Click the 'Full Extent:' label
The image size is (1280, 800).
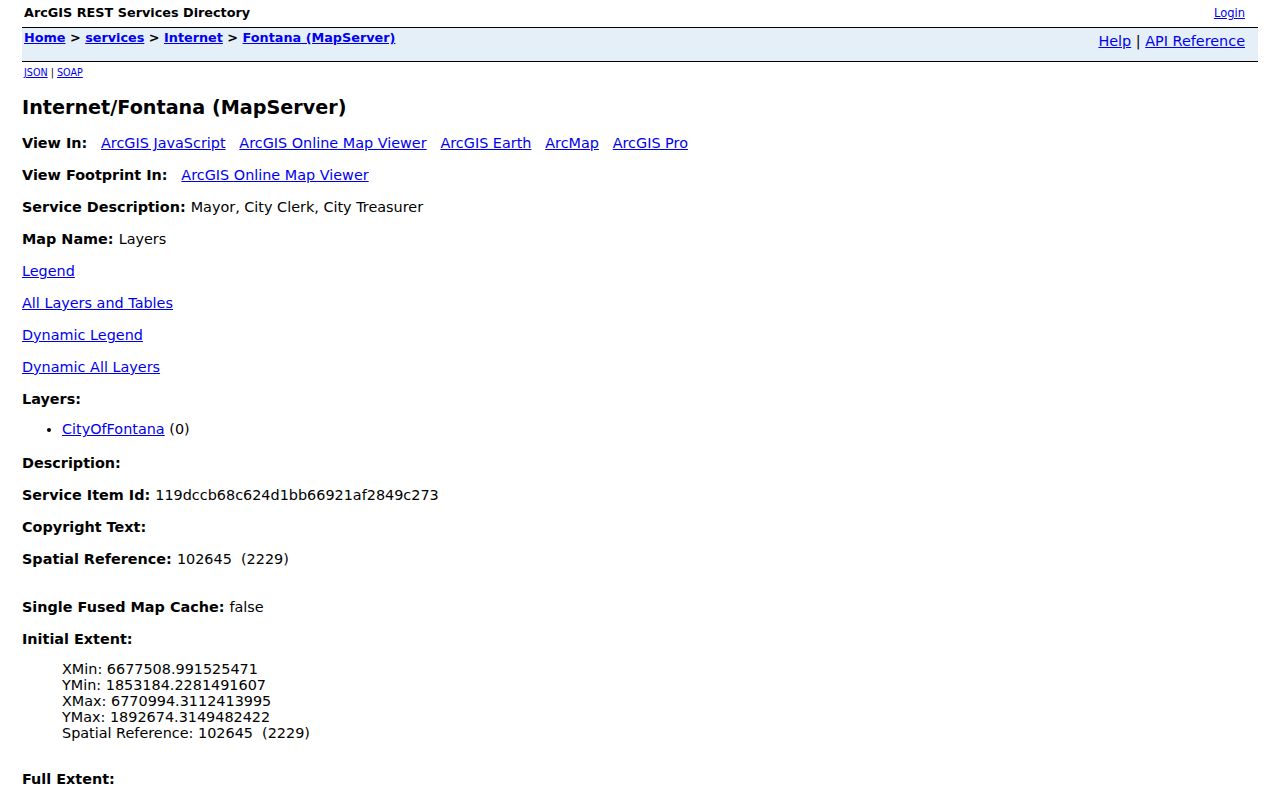68,779
